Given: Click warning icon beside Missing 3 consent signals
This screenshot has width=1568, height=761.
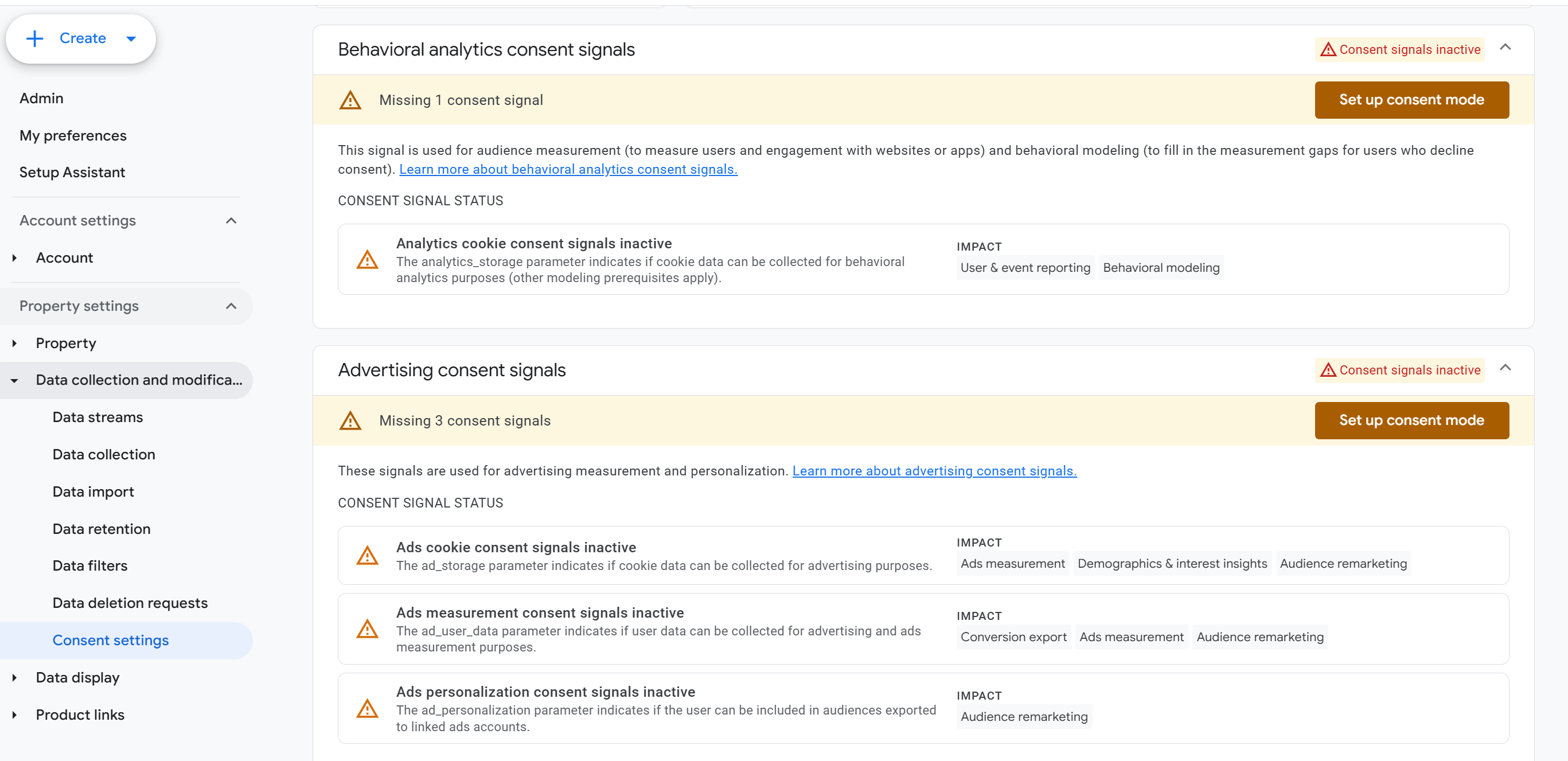Looking at the screenshot, I should pos(350,420).
